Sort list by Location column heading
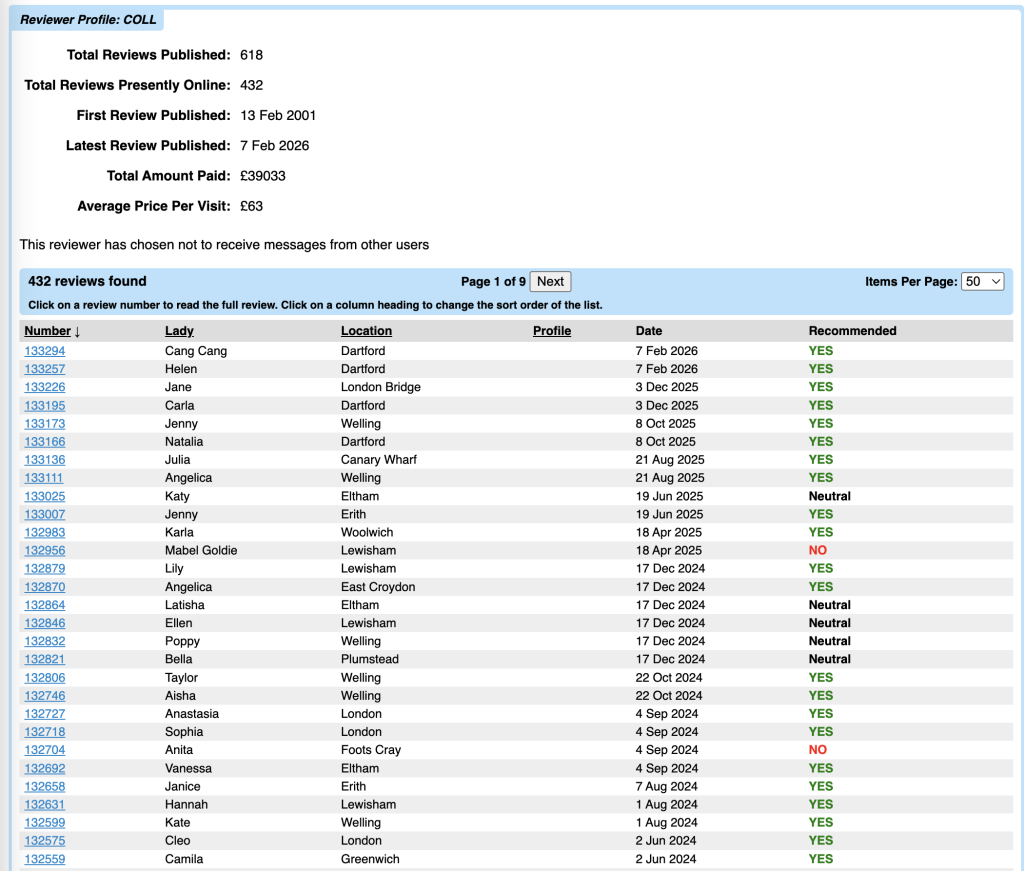1024x871 pixels. (x=366, y=331)
